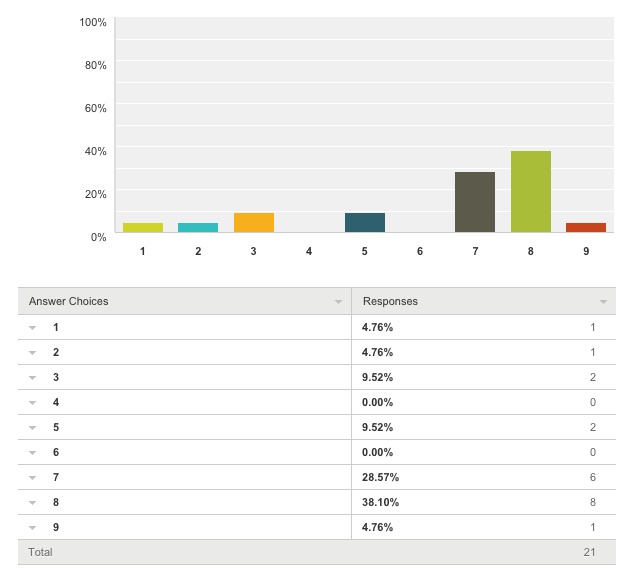Image resolution: width=631 pixels, height=573 pixels.
Task: Click the 38.10% response value
Action: (378, 503)
